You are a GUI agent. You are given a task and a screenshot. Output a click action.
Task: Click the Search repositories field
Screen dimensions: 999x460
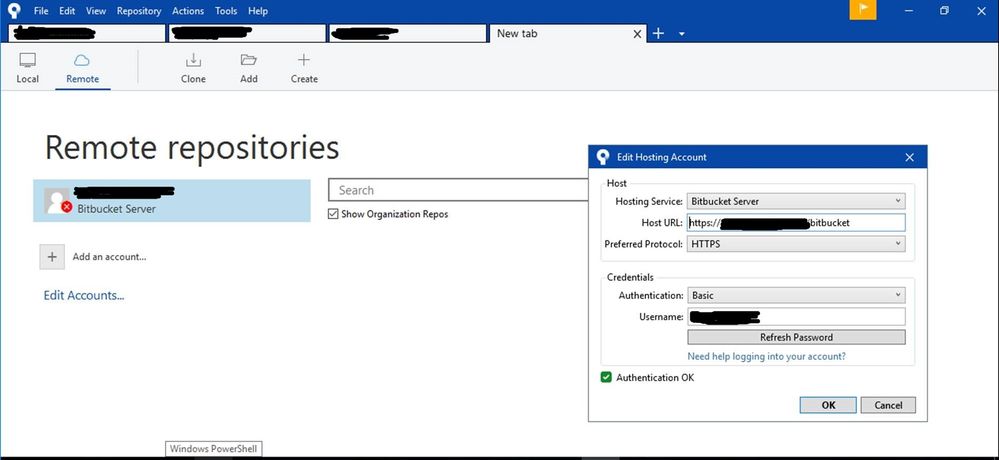pos(457,190)
